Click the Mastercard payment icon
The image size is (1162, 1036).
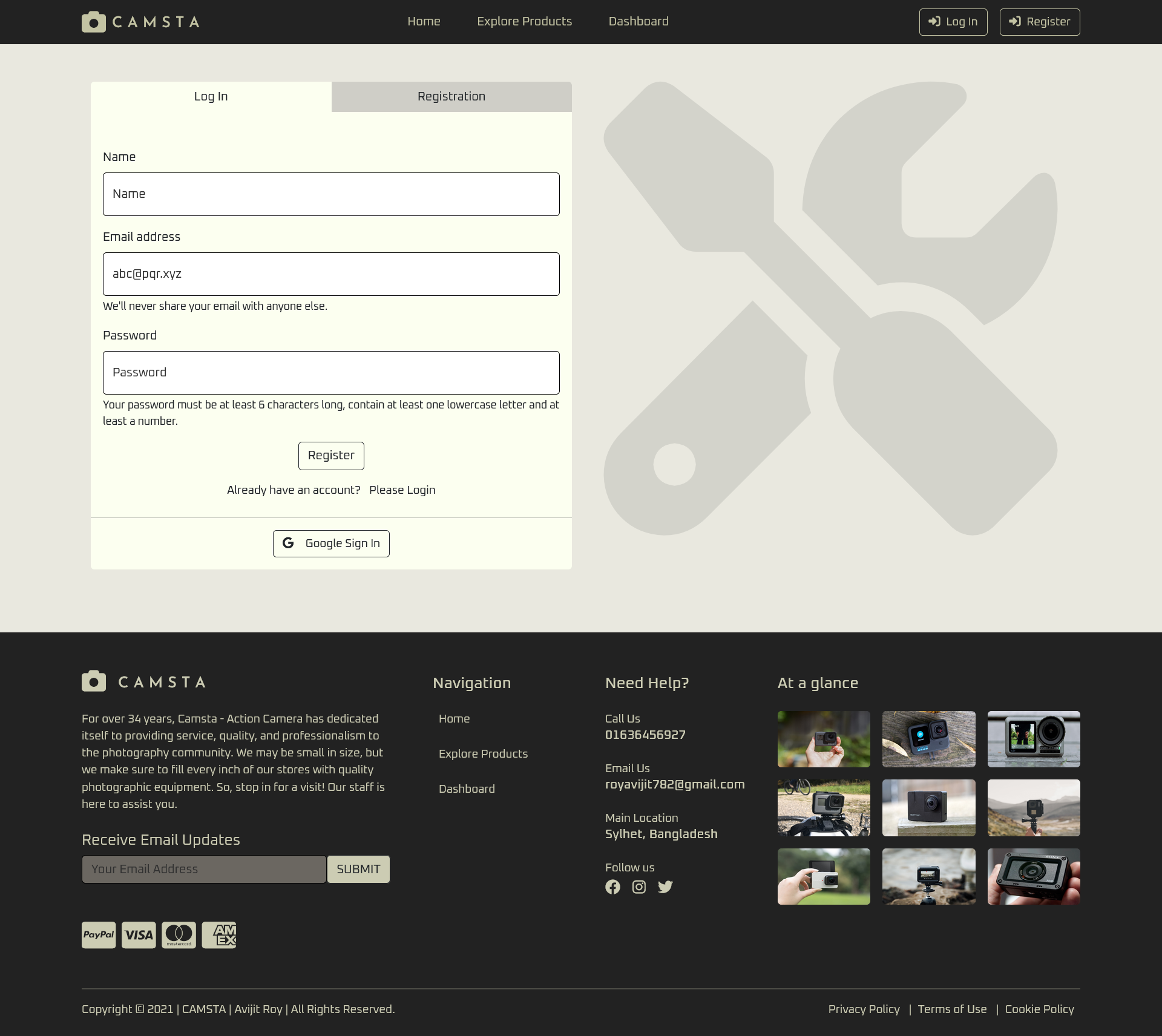click(x=179, y=935)
